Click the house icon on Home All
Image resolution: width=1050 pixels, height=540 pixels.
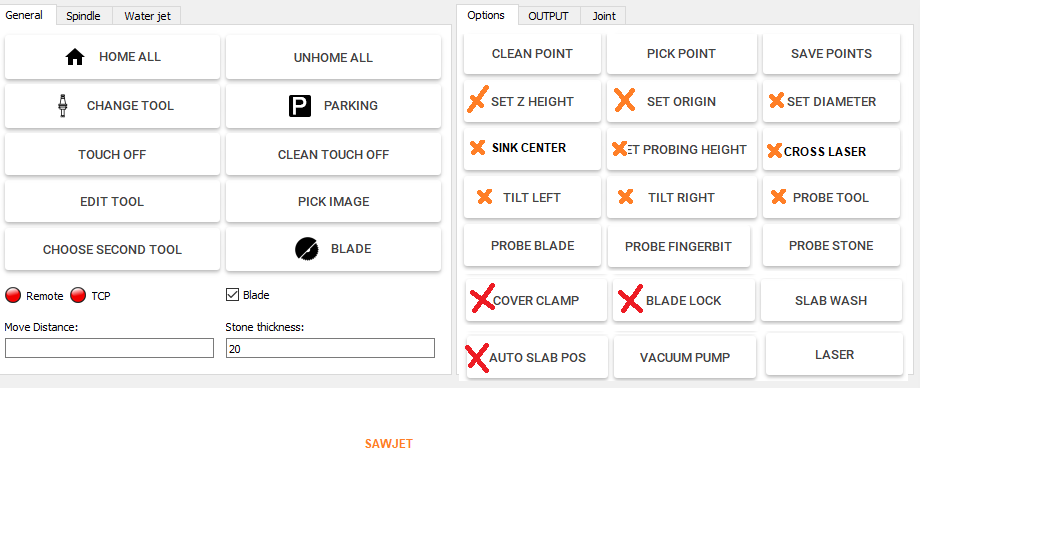[x=75, y=57]
